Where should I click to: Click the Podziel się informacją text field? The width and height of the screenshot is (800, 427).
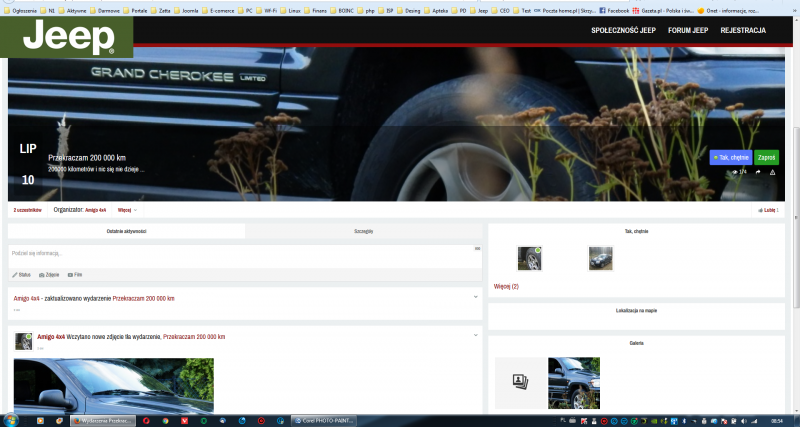(x=245, y=256)
